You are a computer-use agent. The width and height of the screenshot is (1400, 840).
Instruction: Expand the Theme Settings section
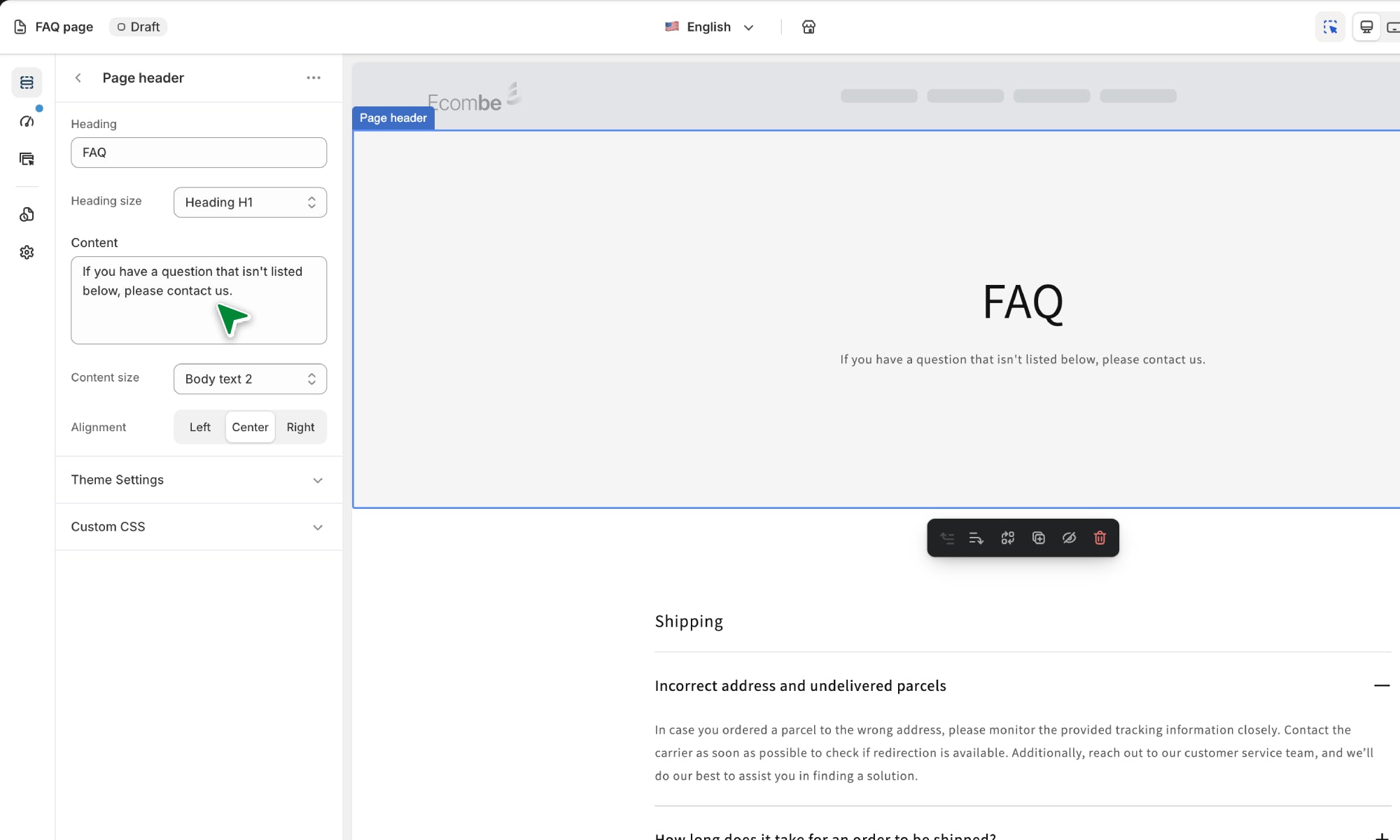point(199,479)
